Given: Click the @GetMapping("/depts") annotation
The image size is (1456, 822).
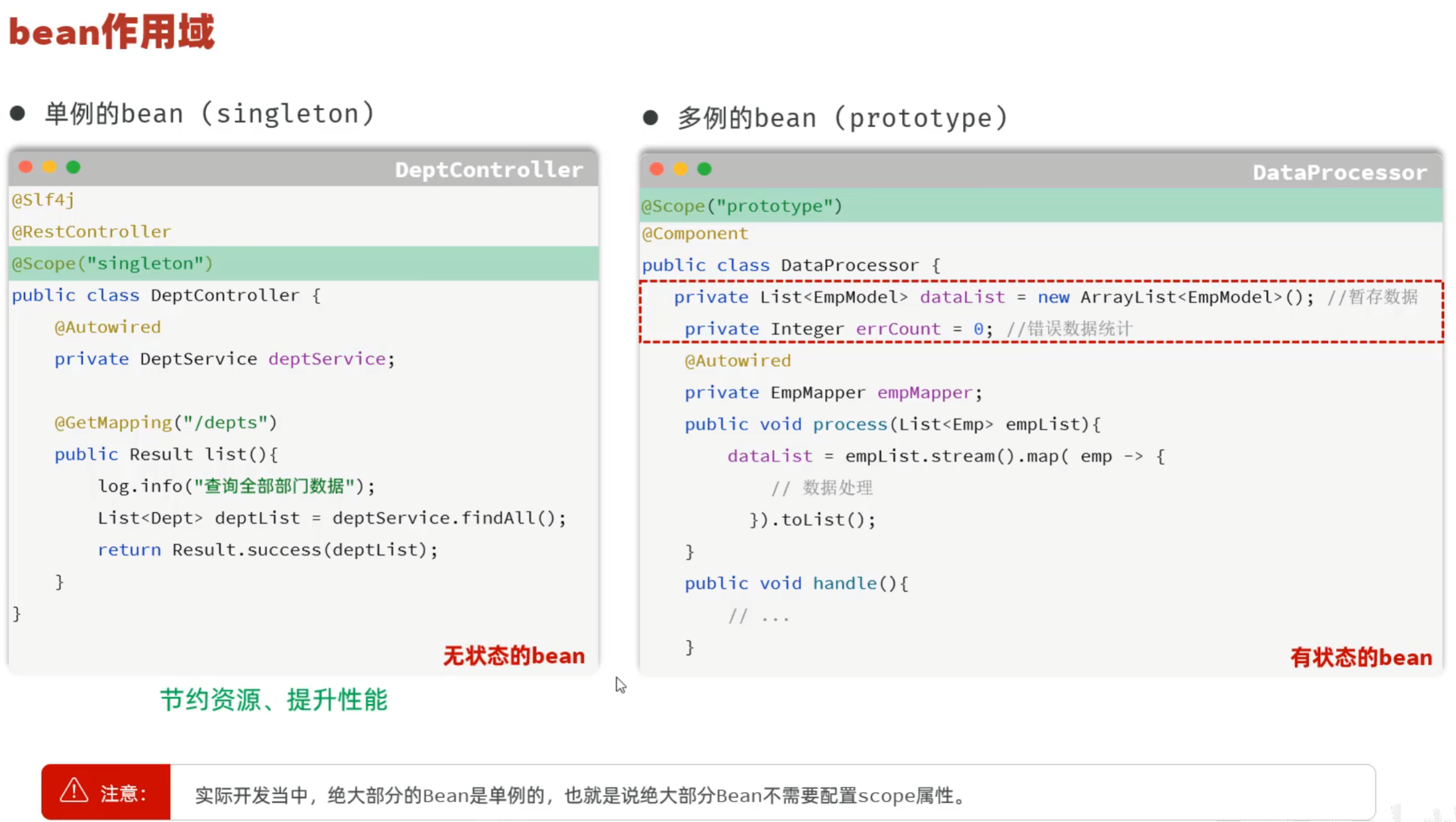Looking at the screenshot, I should tap(166, 423).
